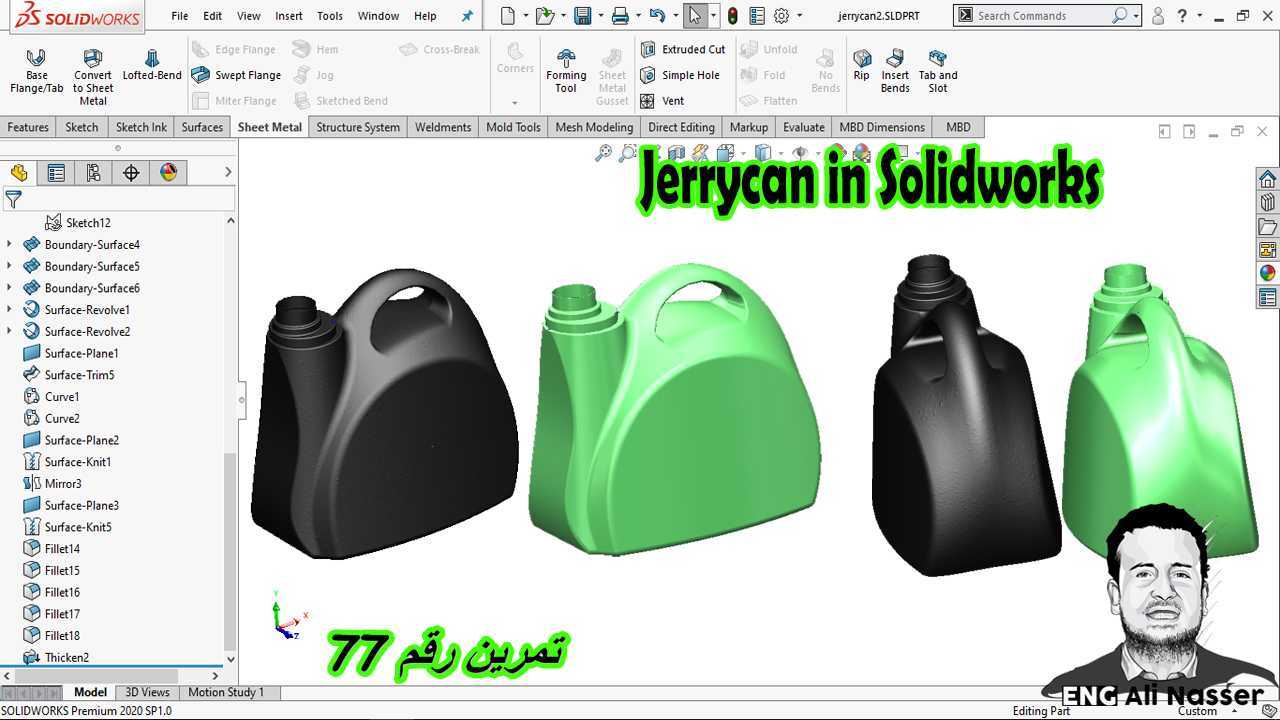Open the Options gear icon
1280x720 pixels.
pyautogui.click(x=782, y=15)
